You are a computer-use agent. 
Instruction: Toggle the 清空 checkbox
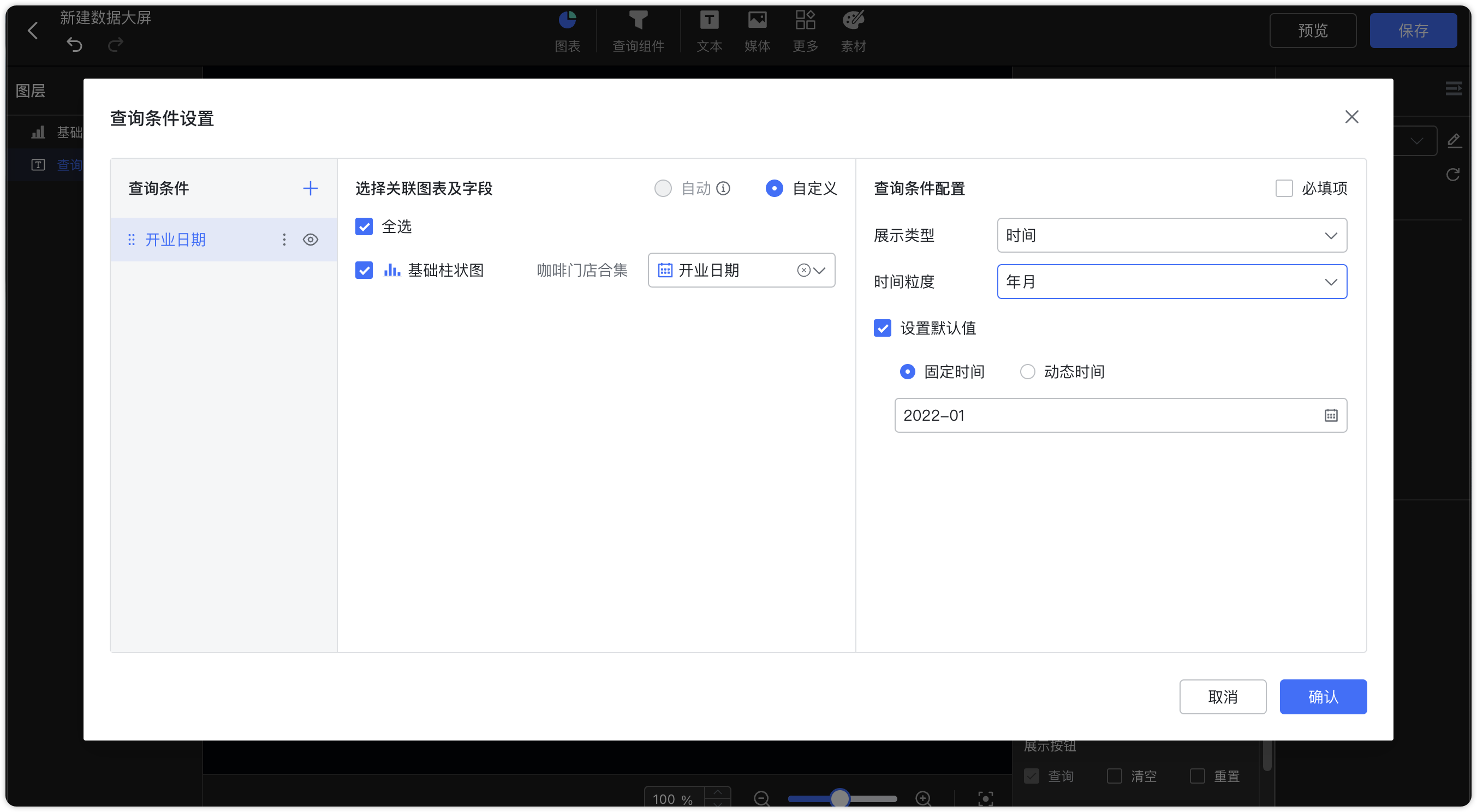pos(1114,776)
